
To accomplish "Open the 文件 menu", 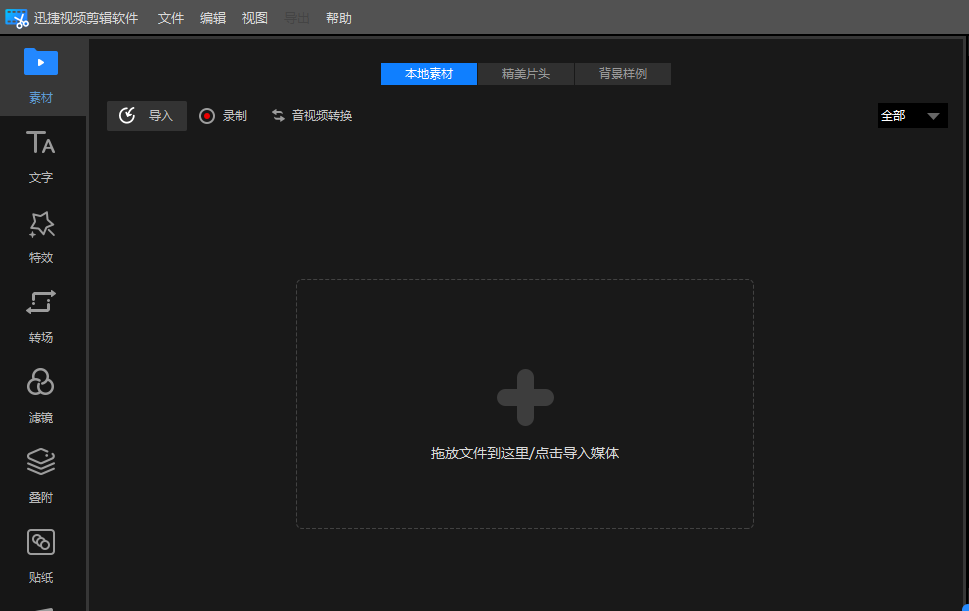I will [x=171, y=19].
